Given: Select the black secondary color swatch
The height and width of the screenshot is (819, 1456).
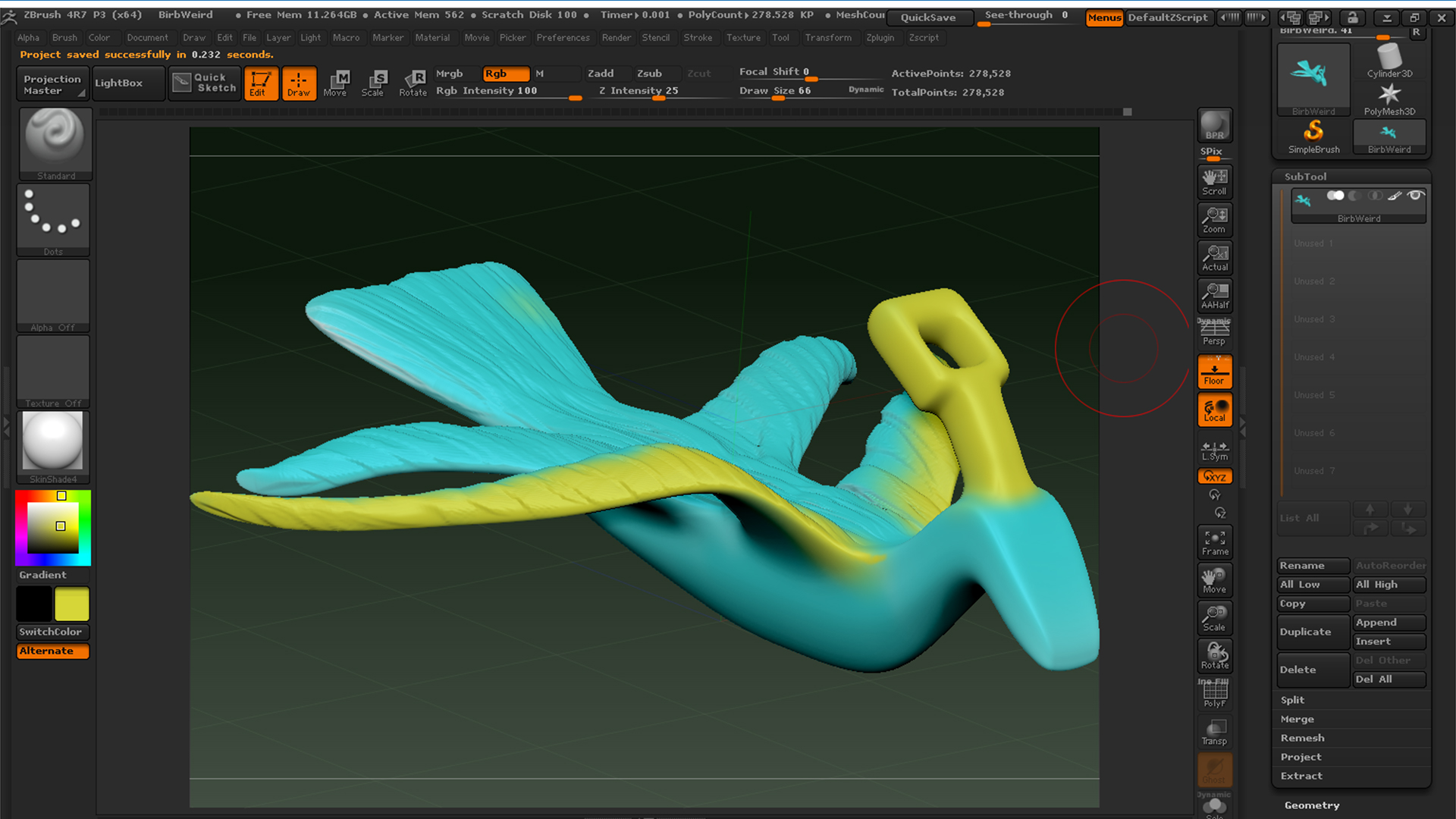Looking at the screenshot, I should point(34,604).
